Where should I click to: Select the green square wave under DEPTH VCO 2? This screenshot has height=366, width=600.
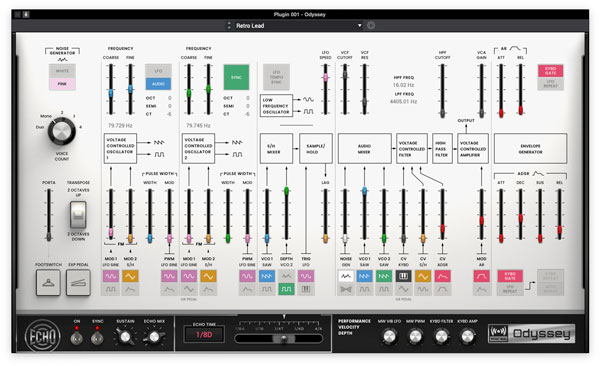pyautogui.click(x=286, y=289)
